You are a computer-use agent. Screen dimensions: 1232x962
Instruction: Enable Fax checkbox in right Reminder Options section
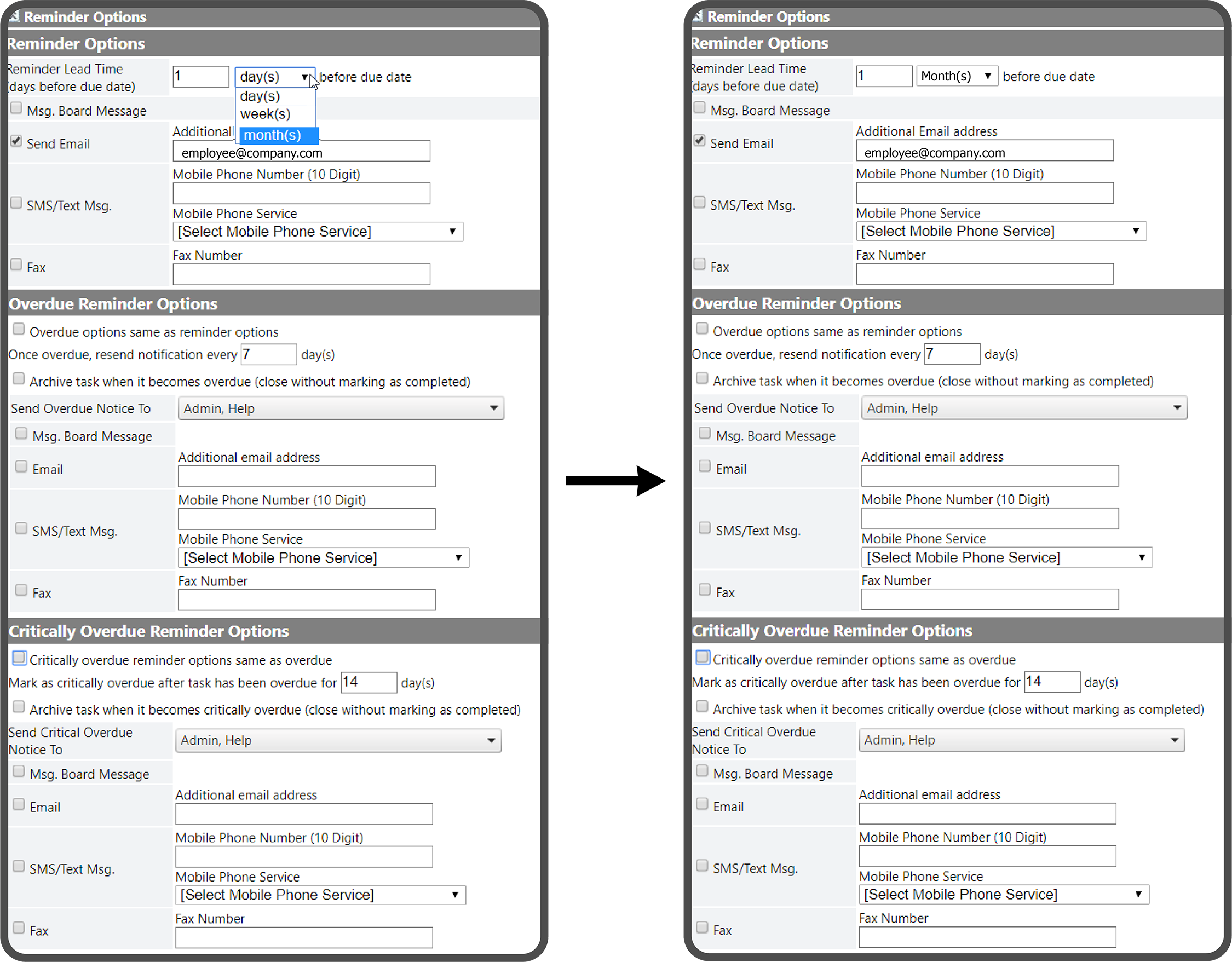point(699,263)
